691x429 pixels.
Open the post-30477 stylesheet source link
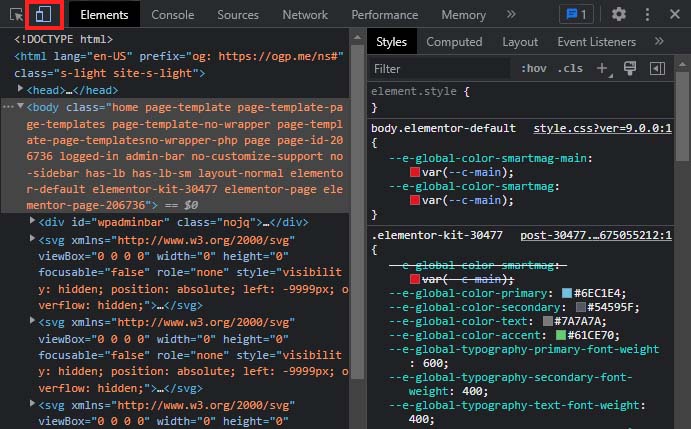coord(596,235)
